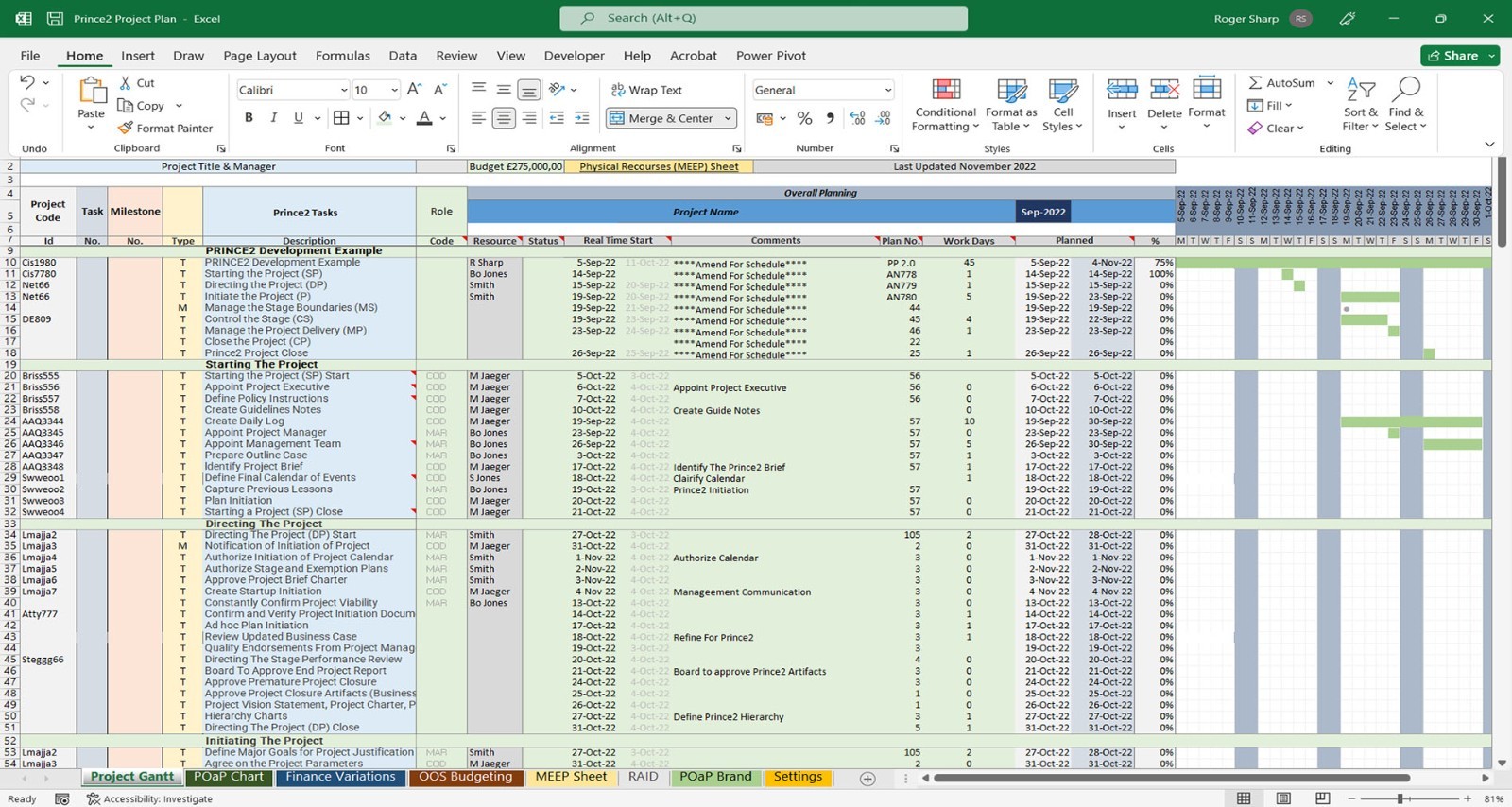Switch to the Formulas ribbon tab
Viewport: 1512px width, 807px height.
tap(343, 56)
